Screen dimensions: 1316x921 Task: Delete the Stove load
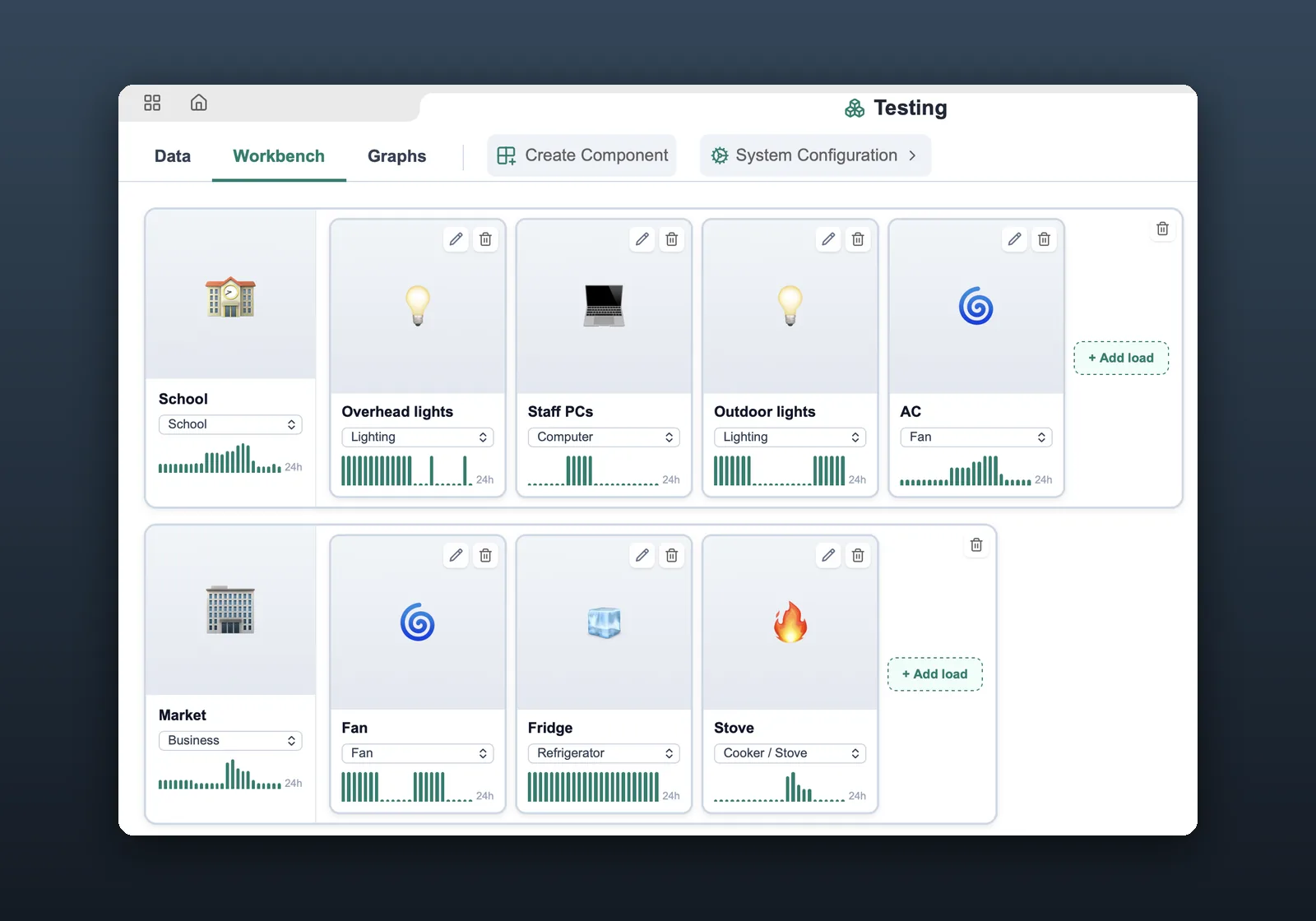point(858,556)
